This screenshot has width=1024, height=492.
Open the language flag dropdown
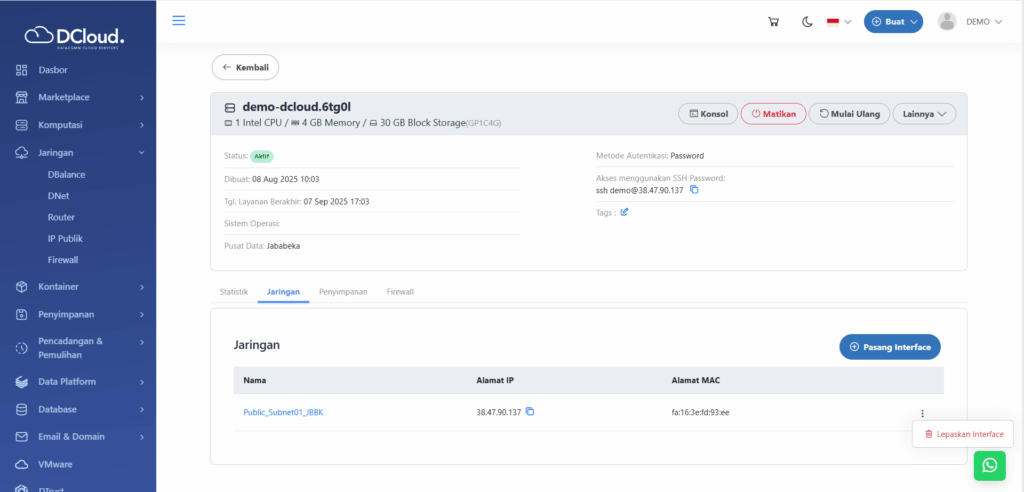(838, 22)
